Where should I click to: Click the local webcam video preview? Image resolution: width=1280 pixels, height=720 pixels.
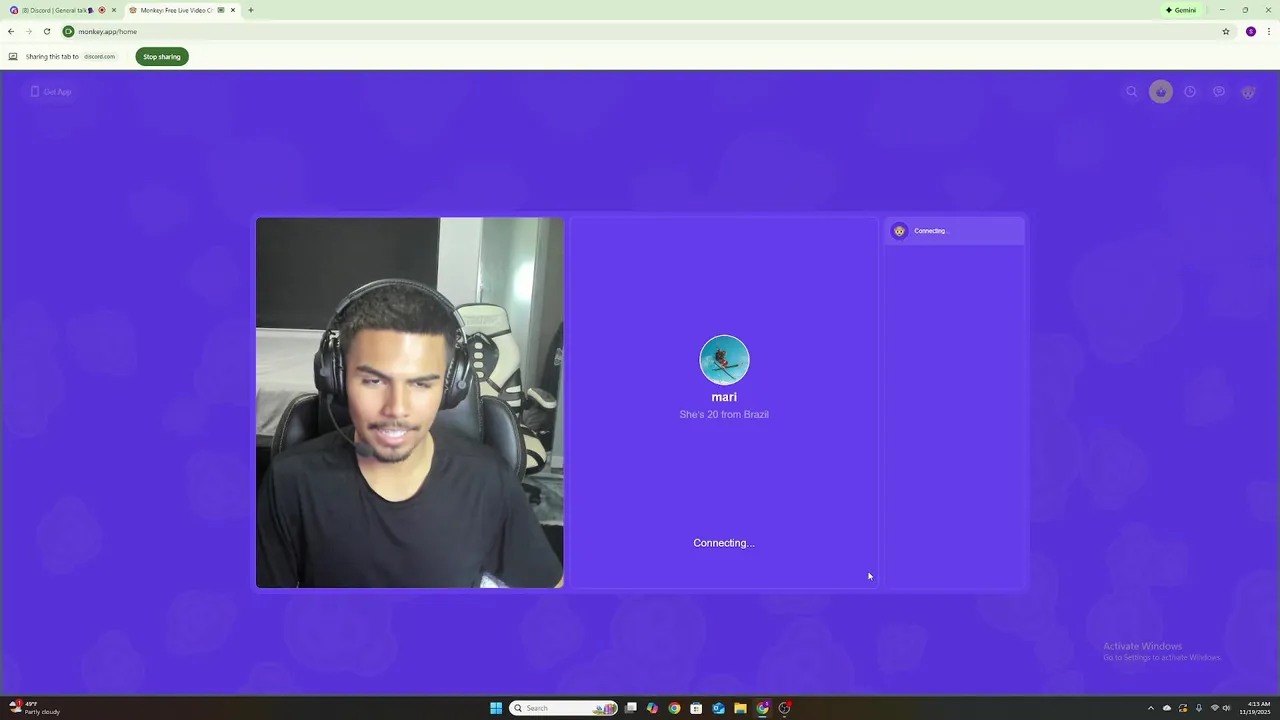coord(410,403)
